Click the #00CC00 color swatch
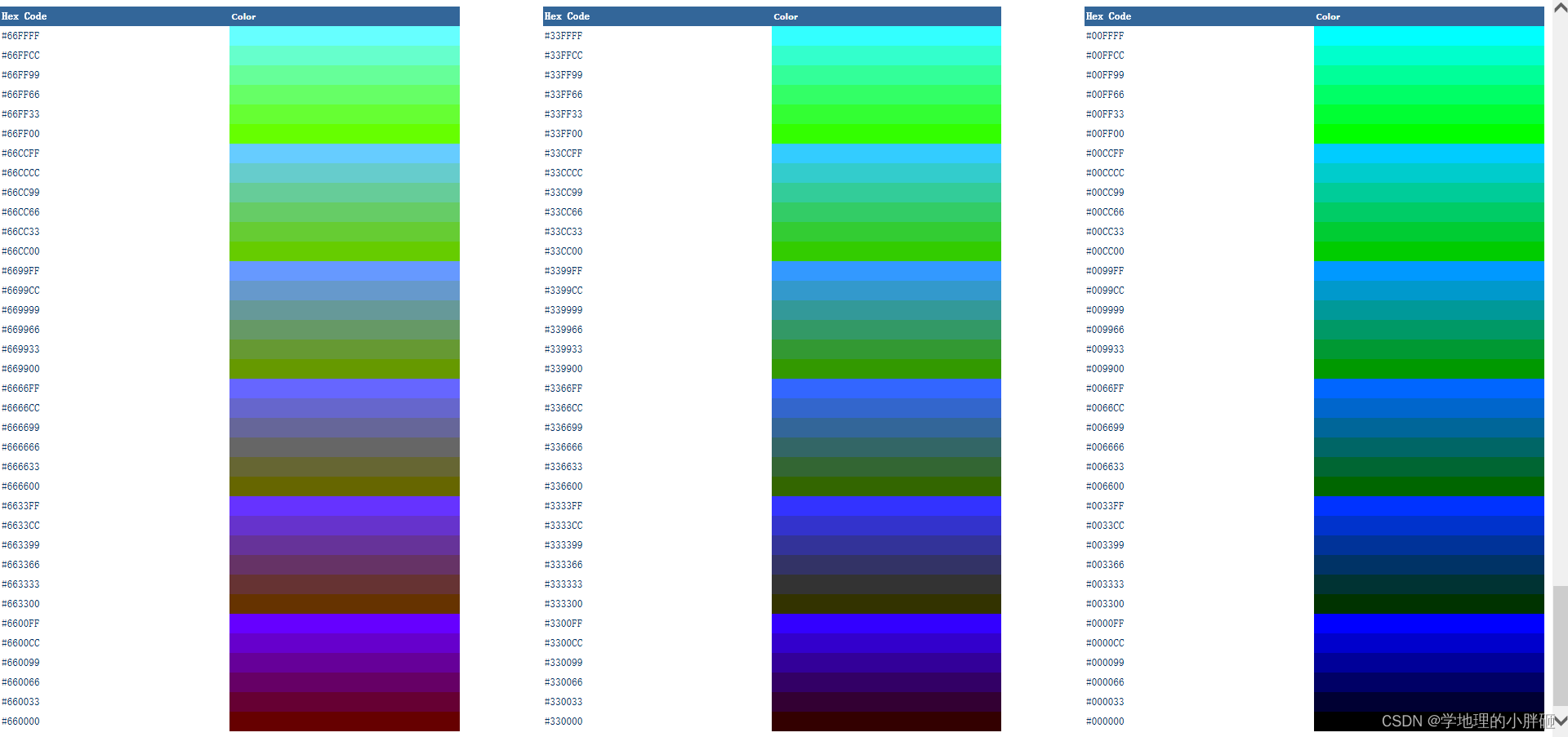The height and width of the screenshot is (737, 1568). point(1429,251)
